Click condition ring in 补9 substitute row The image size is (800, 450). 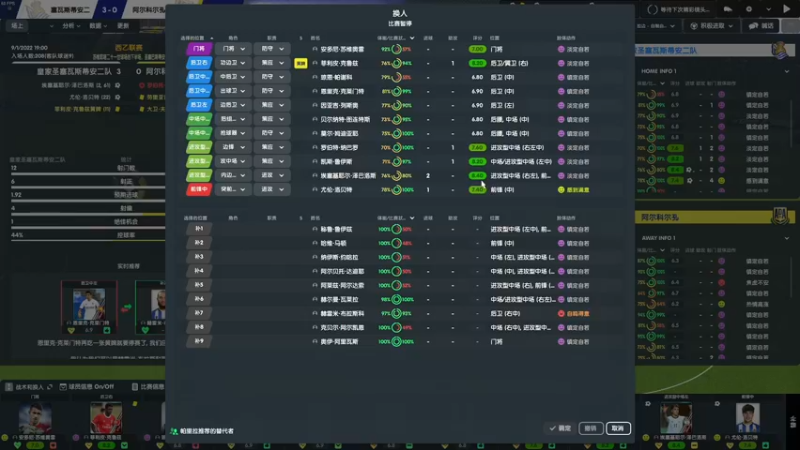396,342
